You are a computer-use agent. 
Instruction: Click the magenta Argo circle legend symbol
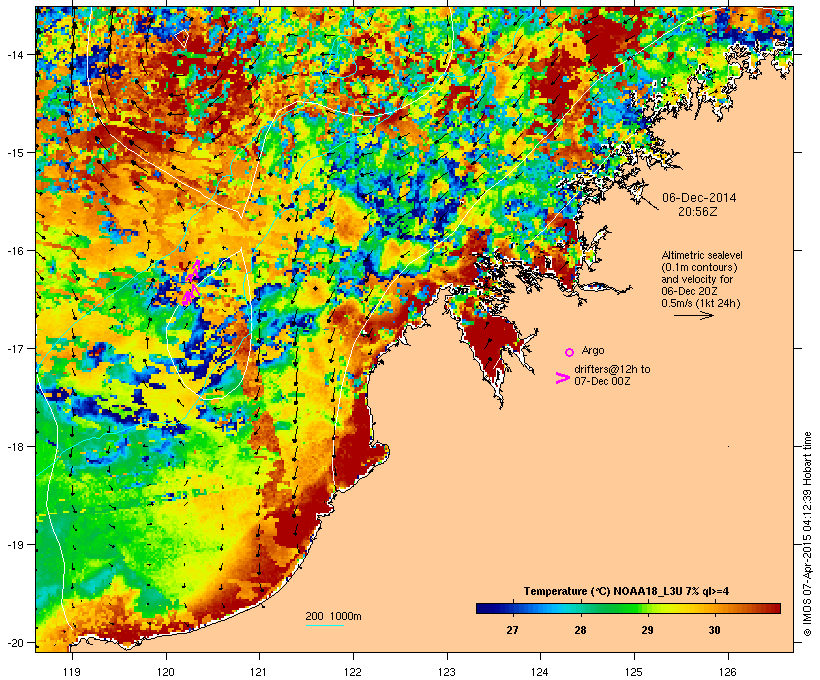tap(570, 353)
